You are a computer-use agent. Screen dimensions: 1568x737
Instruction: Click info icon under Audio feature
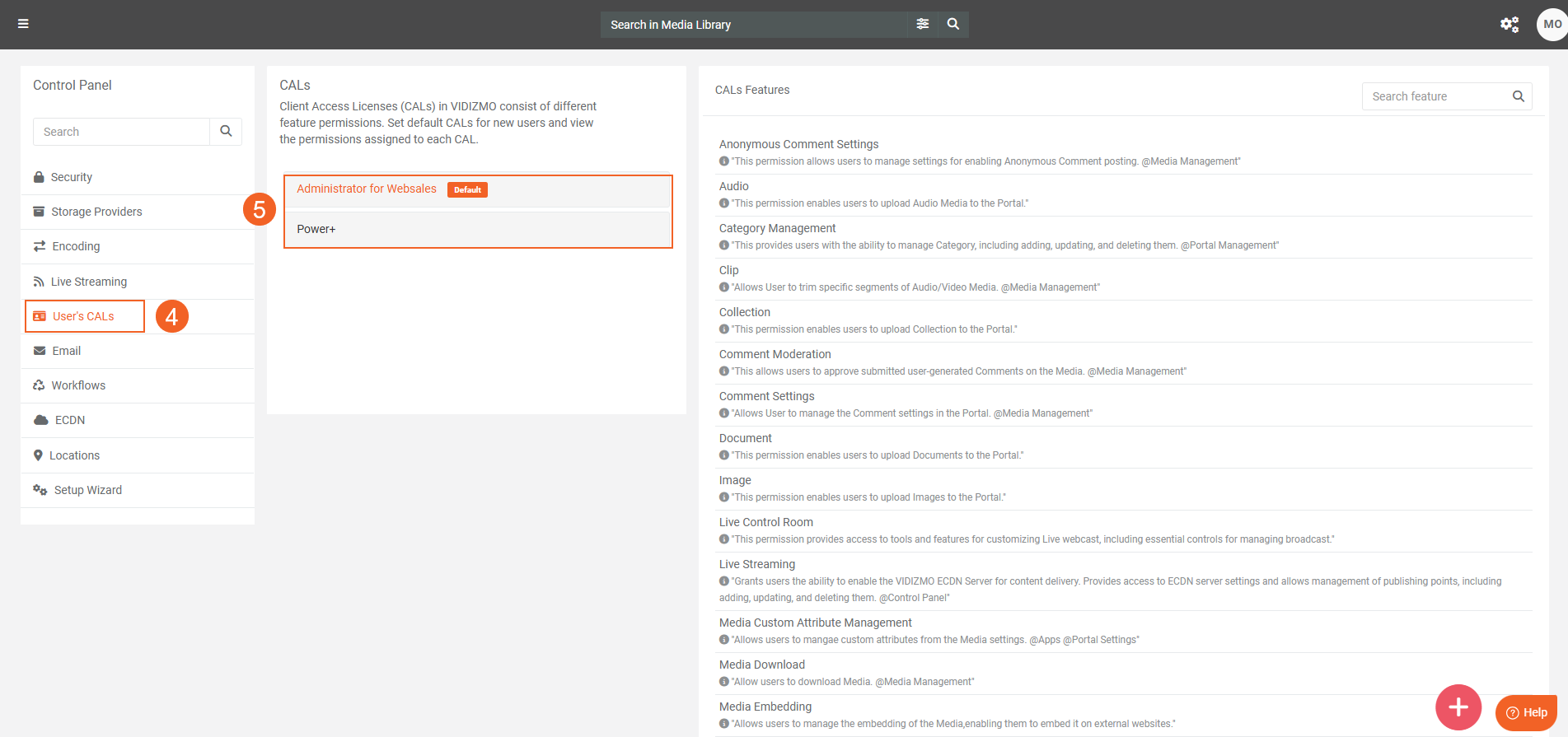click(x=724, y=203)
